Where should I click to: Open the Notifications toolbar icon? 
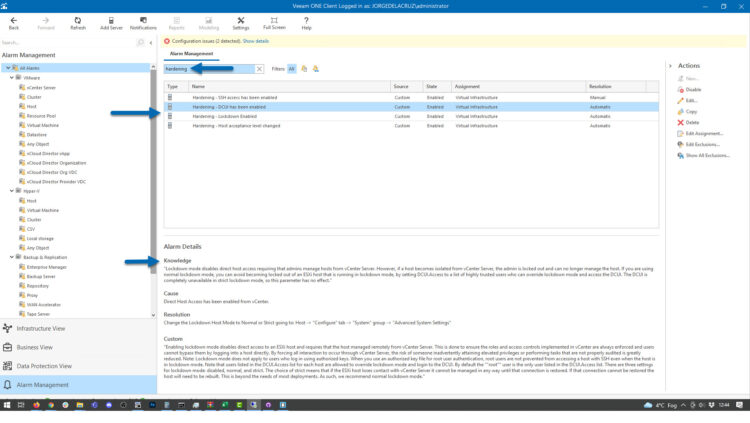[143, 23]
